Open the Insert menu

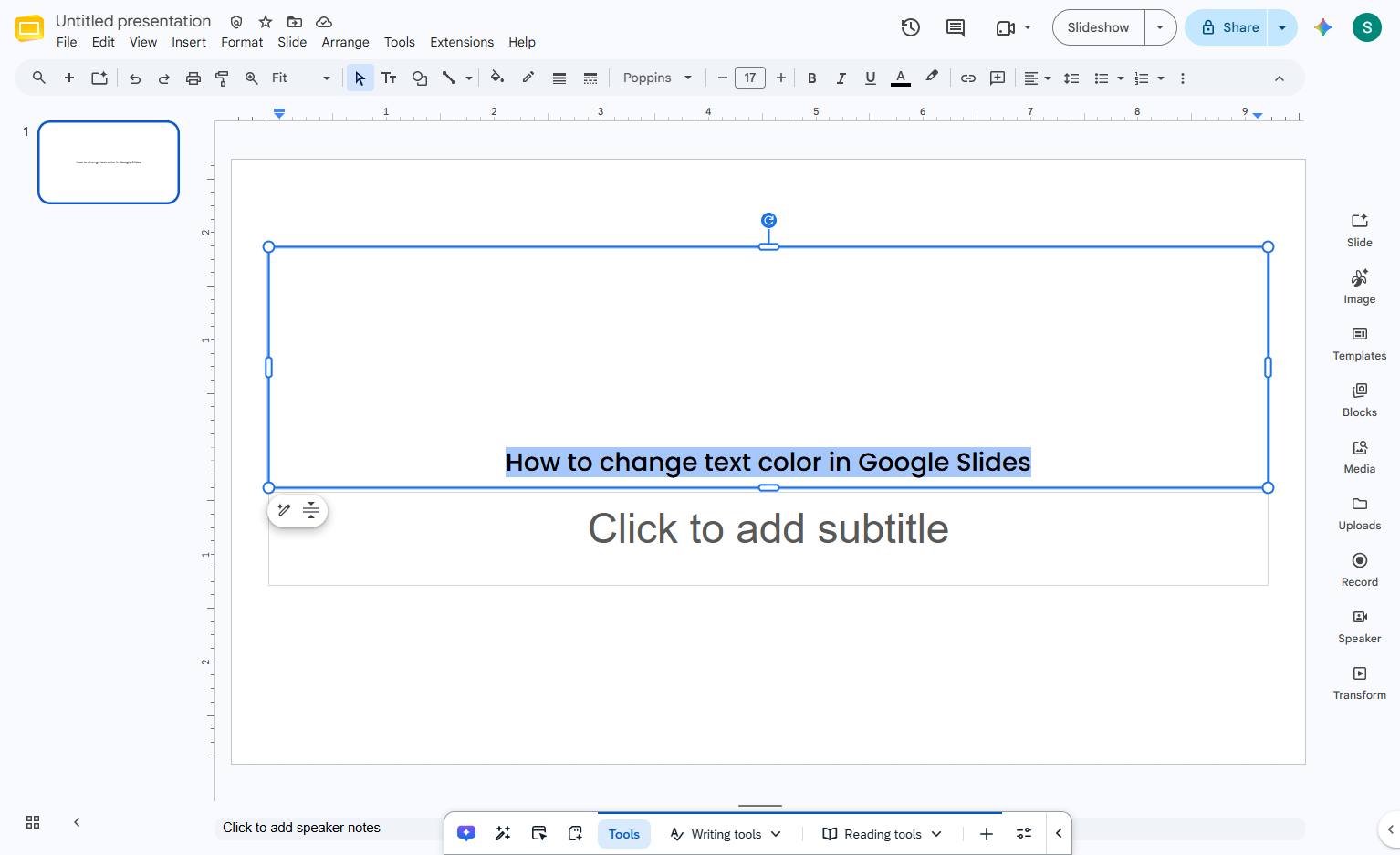click(189, 42)
